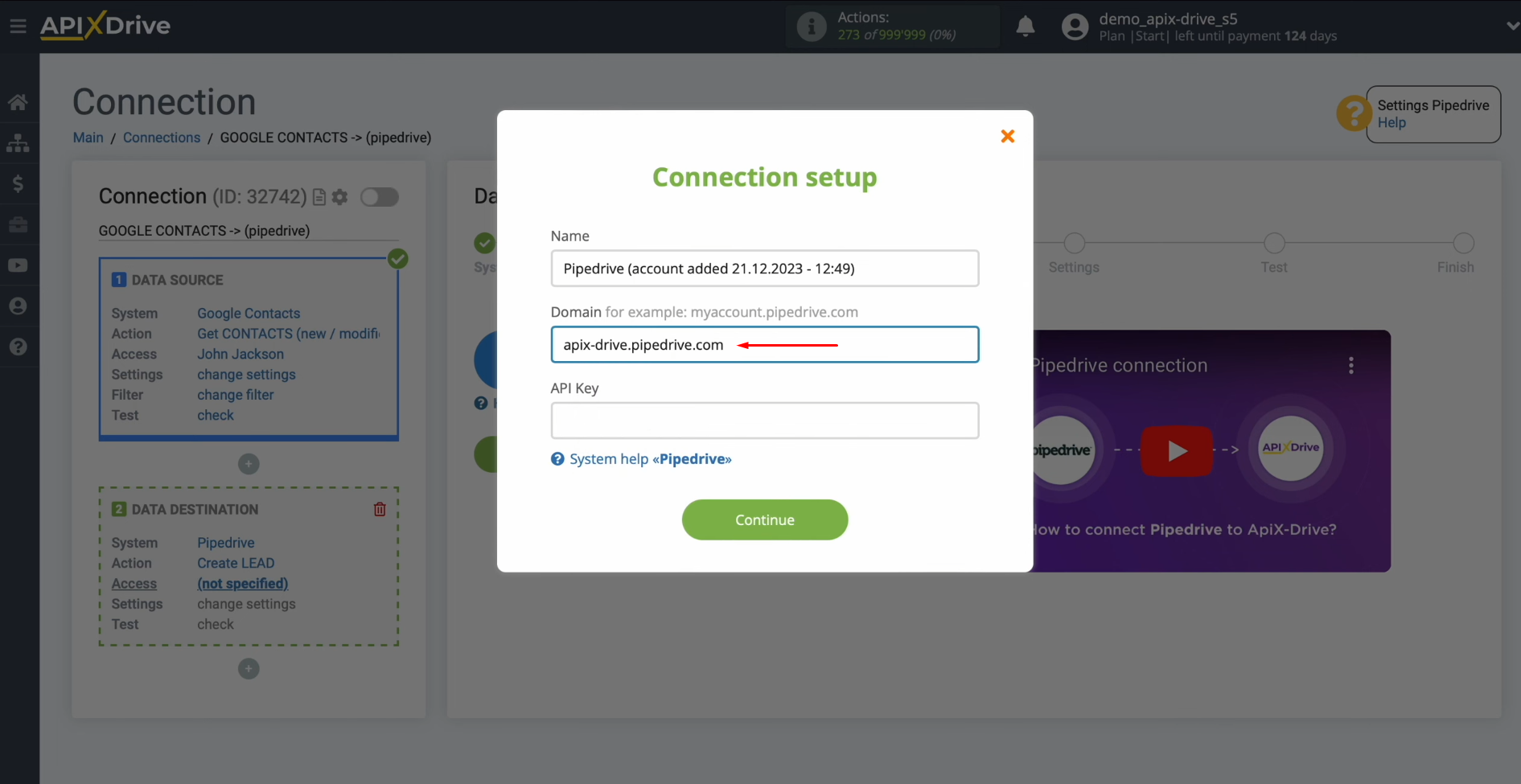Click the plus expander below Data Source block

click(249, 464)
